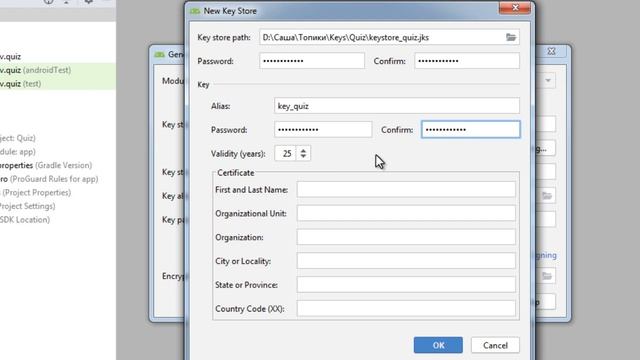Click the Alias field containing key_quiz
This screenshot has height=360, width=640.
397,106
